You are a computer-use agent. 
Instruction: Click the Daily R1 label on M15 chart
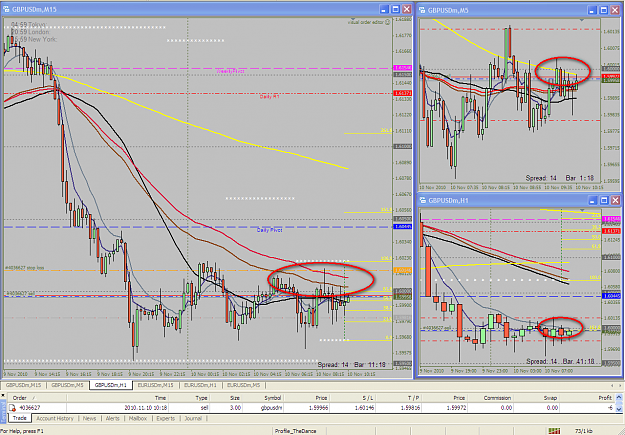pyautogui.click(x=270, y=96)
